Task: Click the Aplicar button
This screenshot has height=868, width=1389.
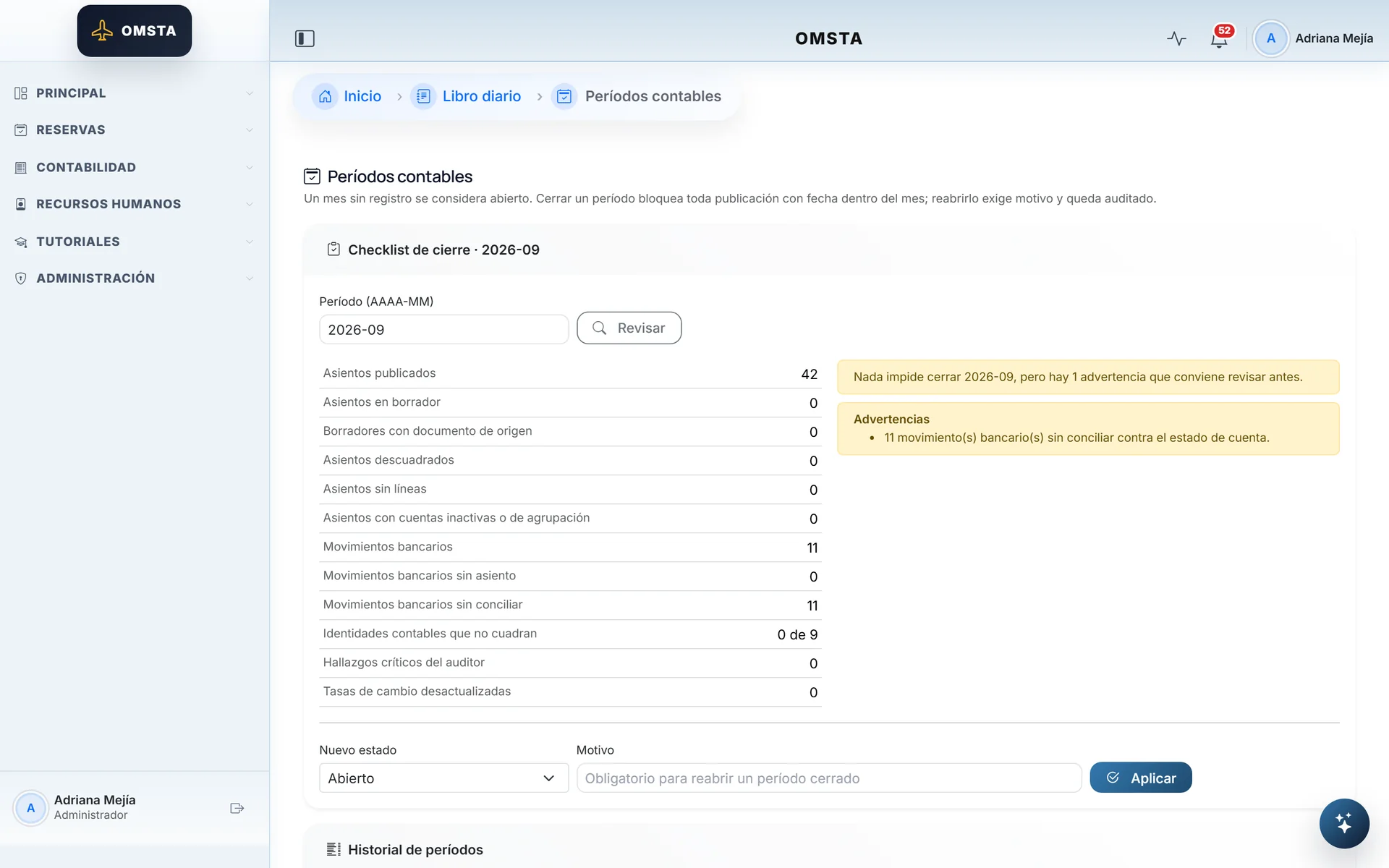Action: pos(1141,778)
